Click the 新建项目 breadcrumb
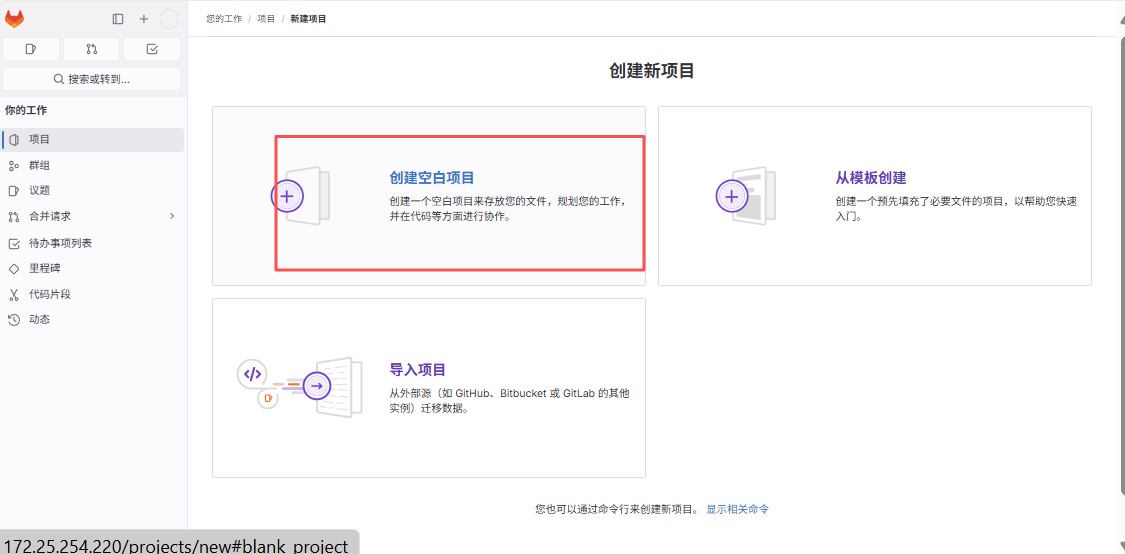 [x=309, y=19]
